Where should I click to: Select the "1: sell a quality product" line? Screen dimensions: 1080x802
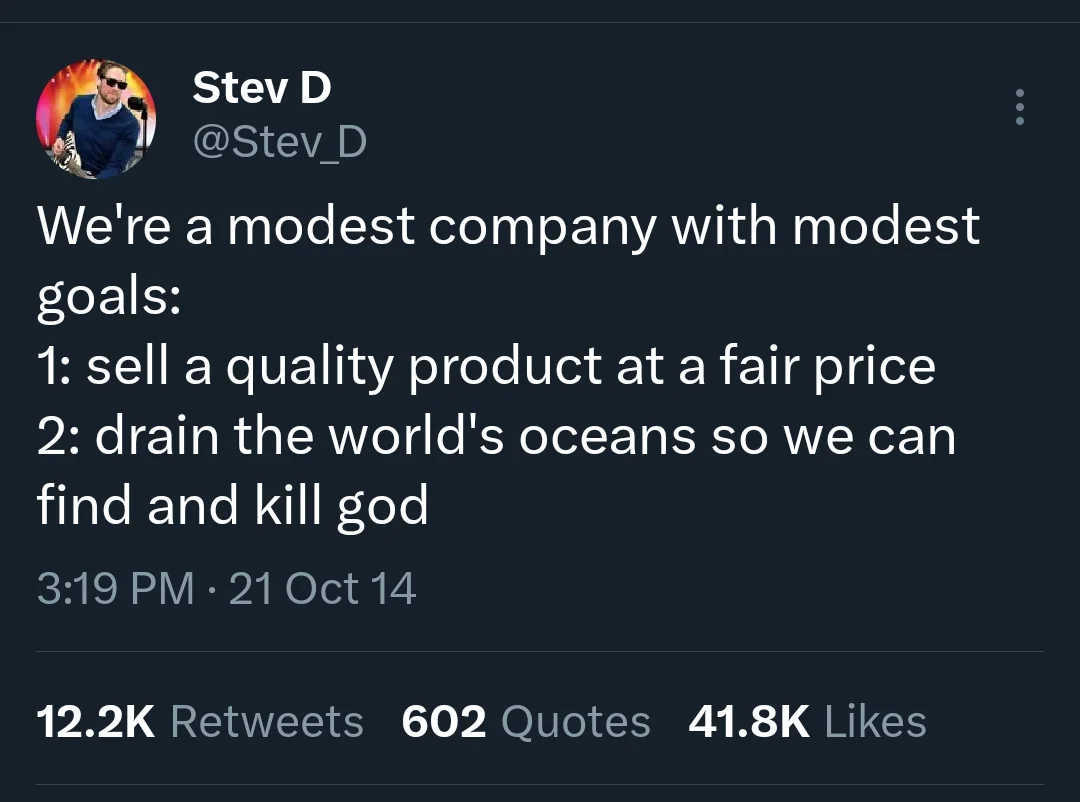486,366
